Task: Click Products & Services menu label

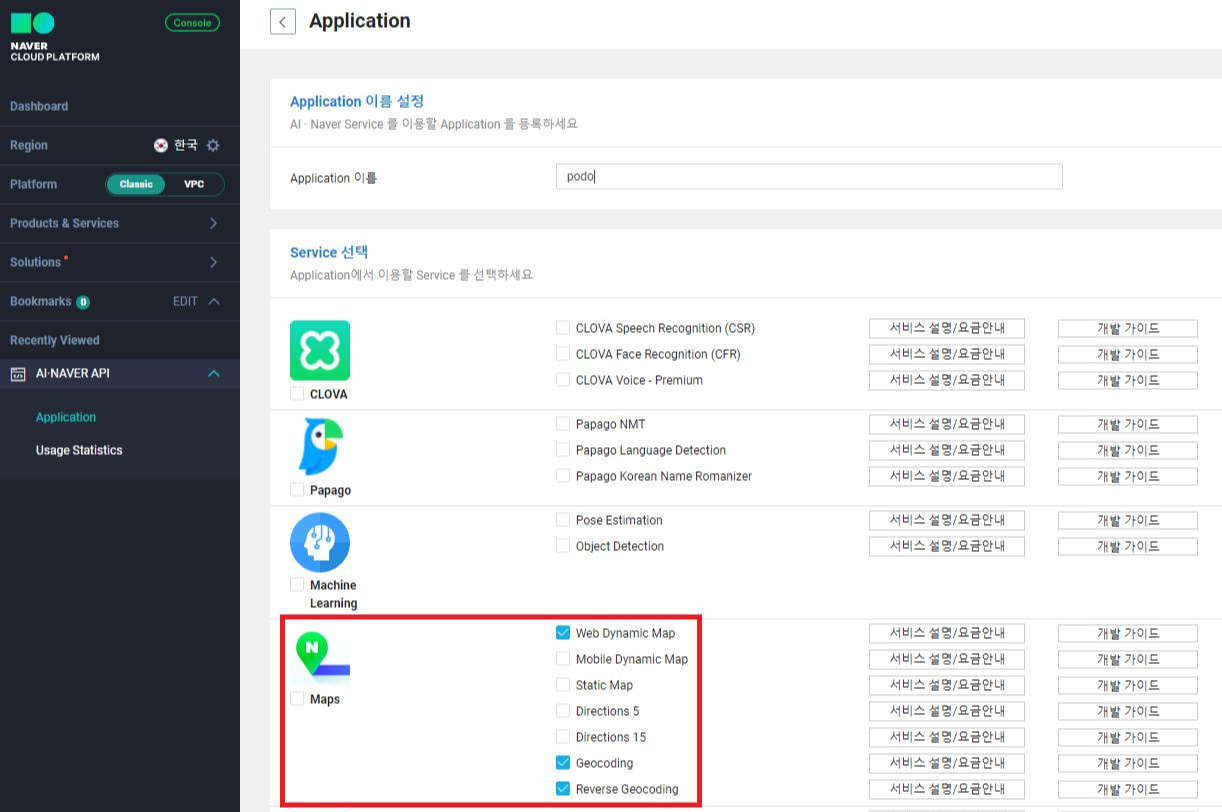Action: click(64, 223)
